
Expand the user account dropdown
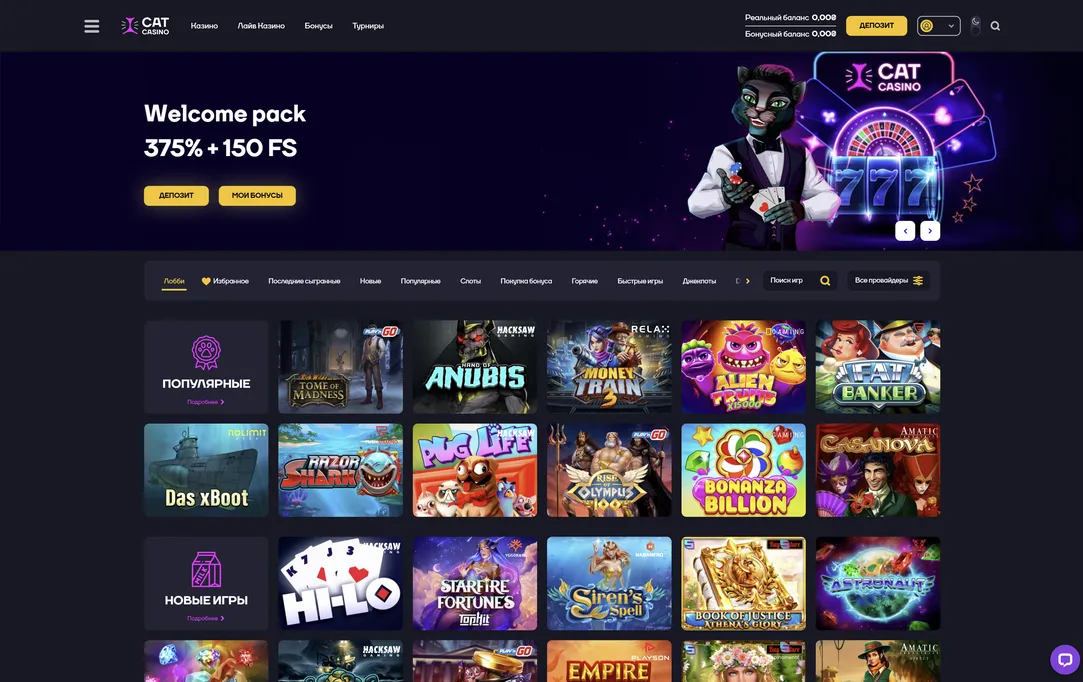939,26
